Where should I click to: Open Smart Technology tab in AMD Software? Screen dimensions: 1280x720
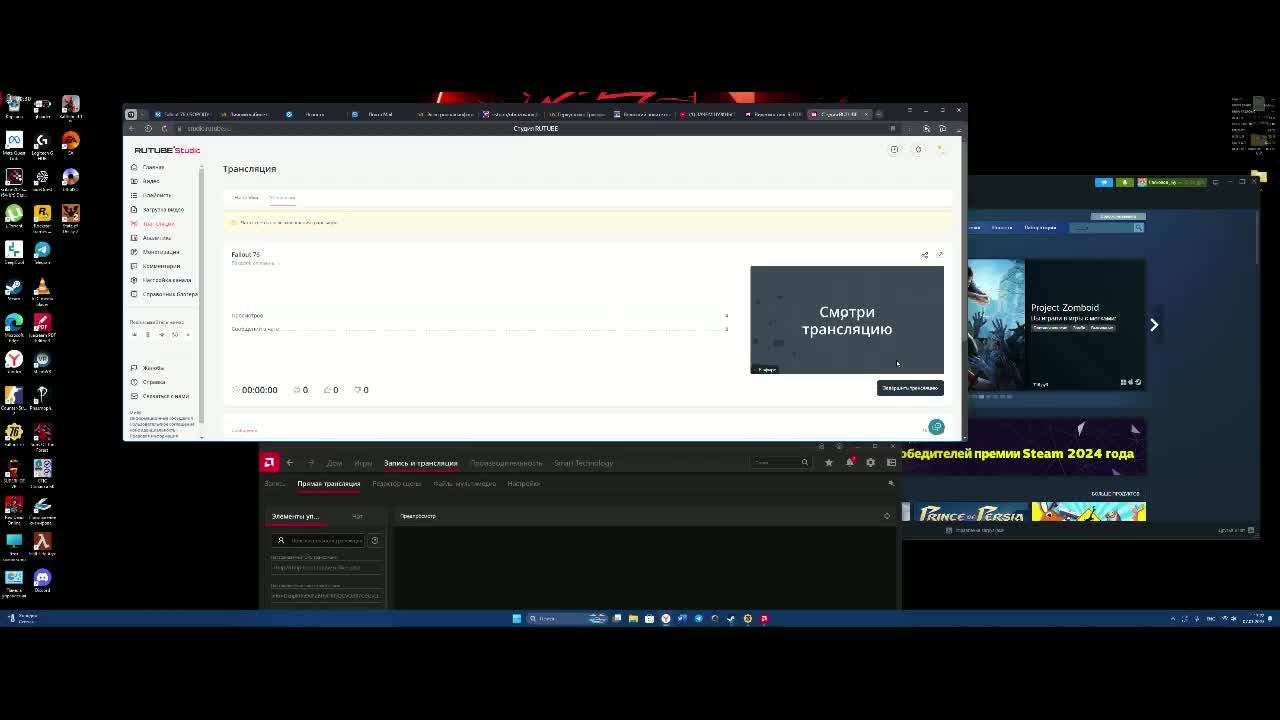coord(583,463)
